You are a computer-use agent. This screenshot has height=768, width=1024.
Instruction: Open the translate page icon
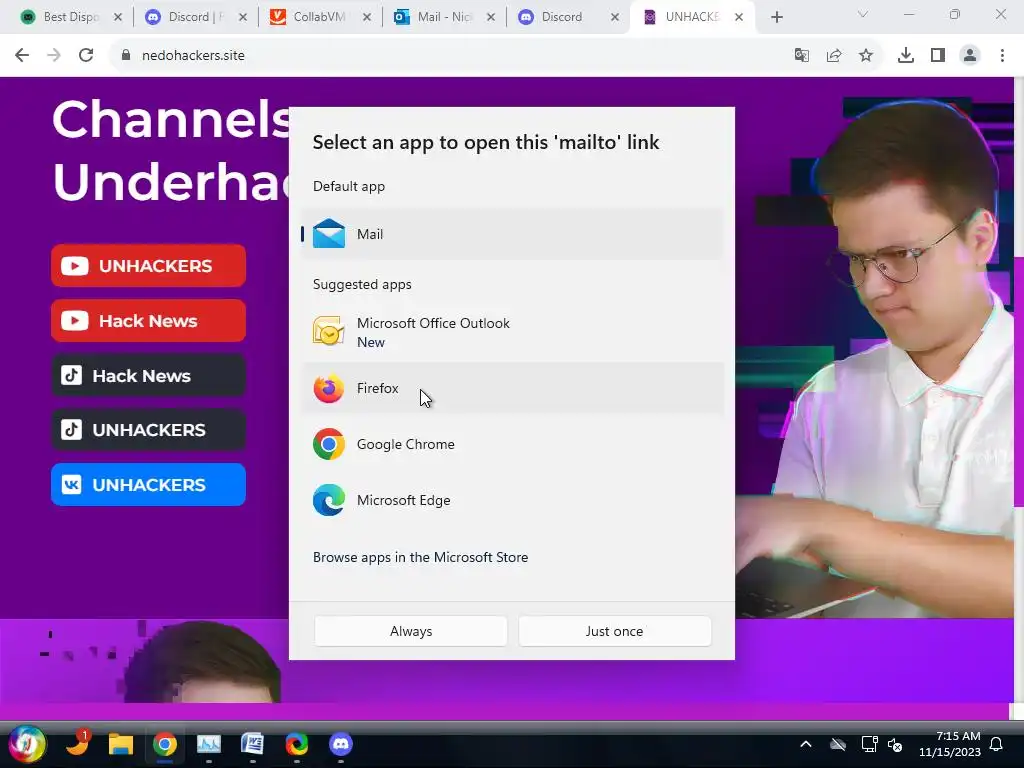(x=801, y=56)
